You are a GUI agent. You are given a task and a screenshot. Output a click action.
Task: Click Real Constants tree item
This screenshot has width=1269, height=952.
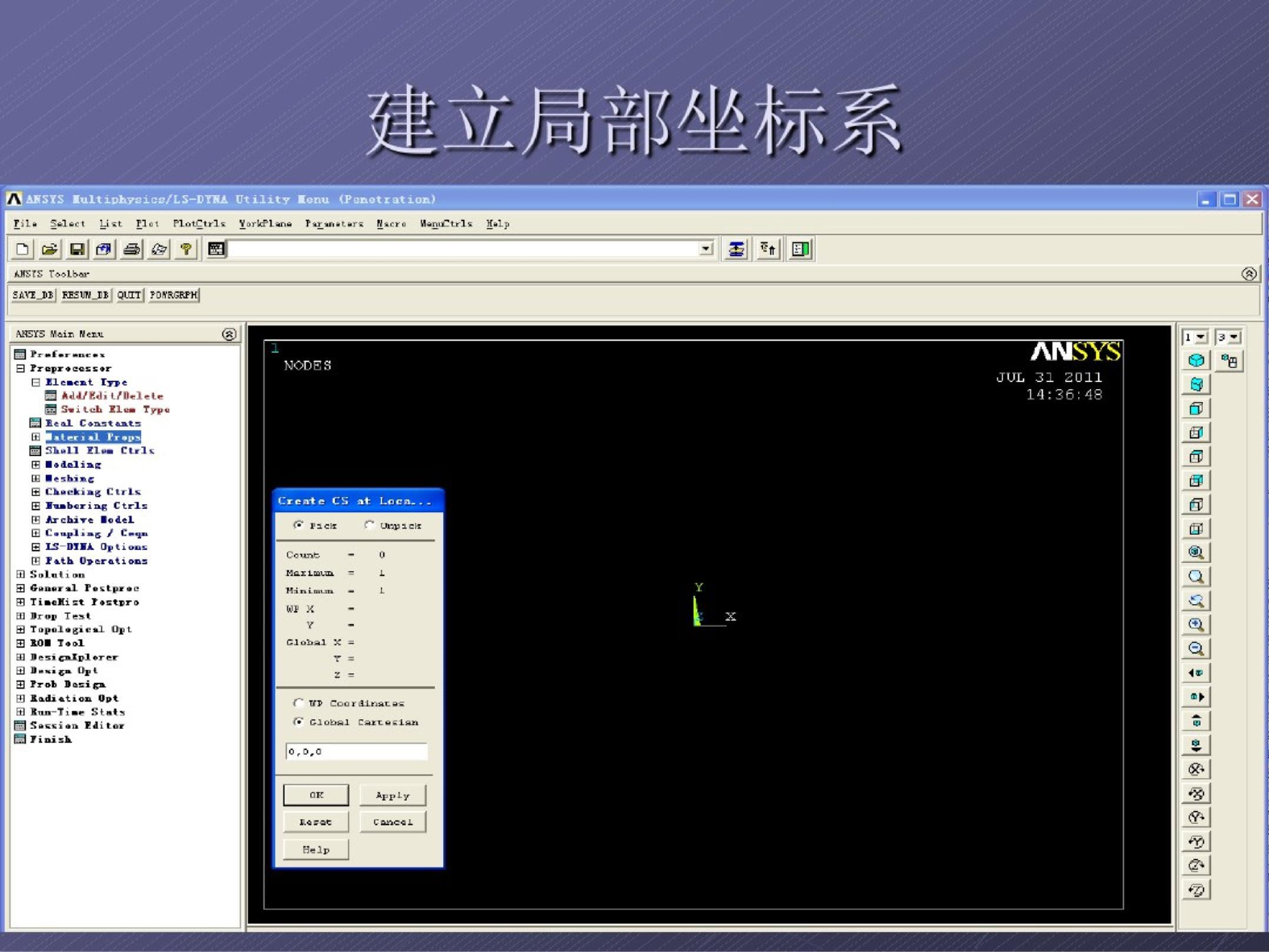pyautogui.click(x=93, y=423)
